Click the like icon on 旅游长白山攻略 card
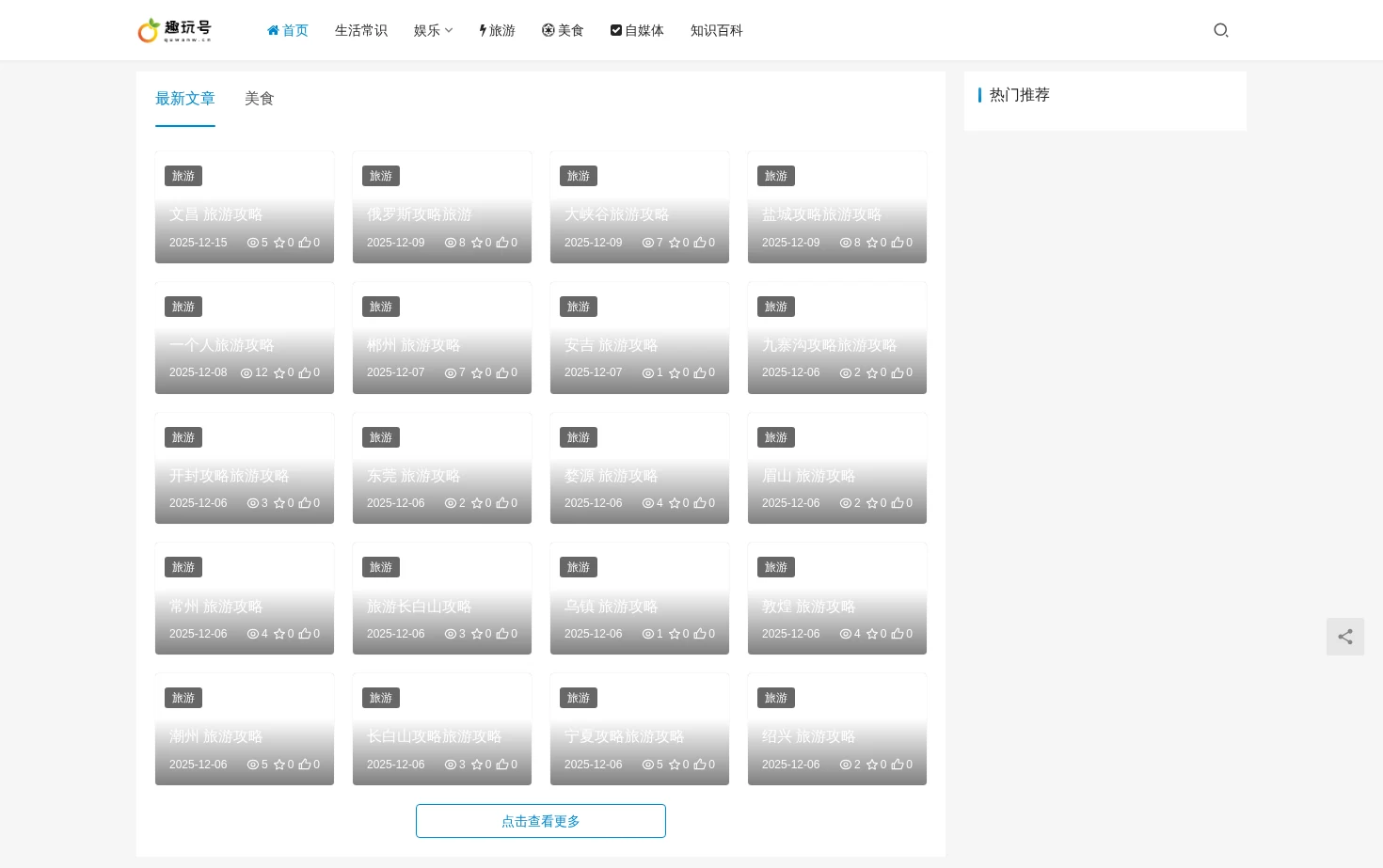The height and width of the screenshot is (868, 1383). click(x=502, y=635)
